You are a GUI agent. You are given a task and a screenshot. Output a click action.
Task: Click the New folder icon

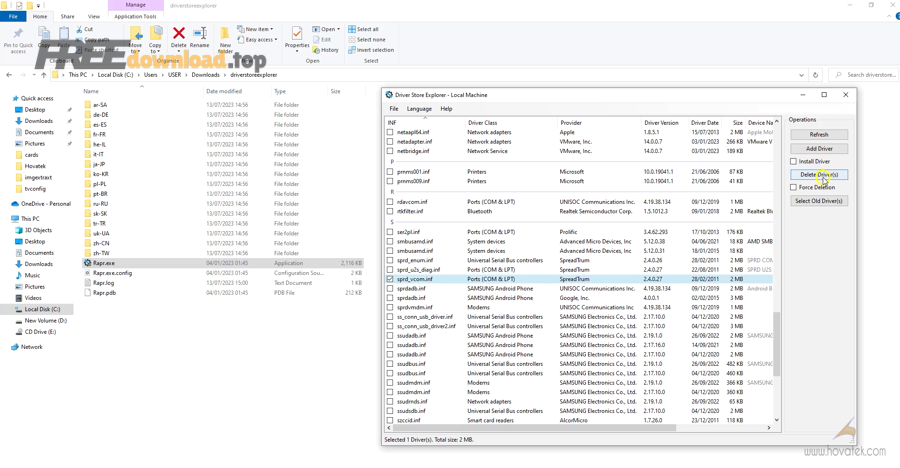point(225,33)
